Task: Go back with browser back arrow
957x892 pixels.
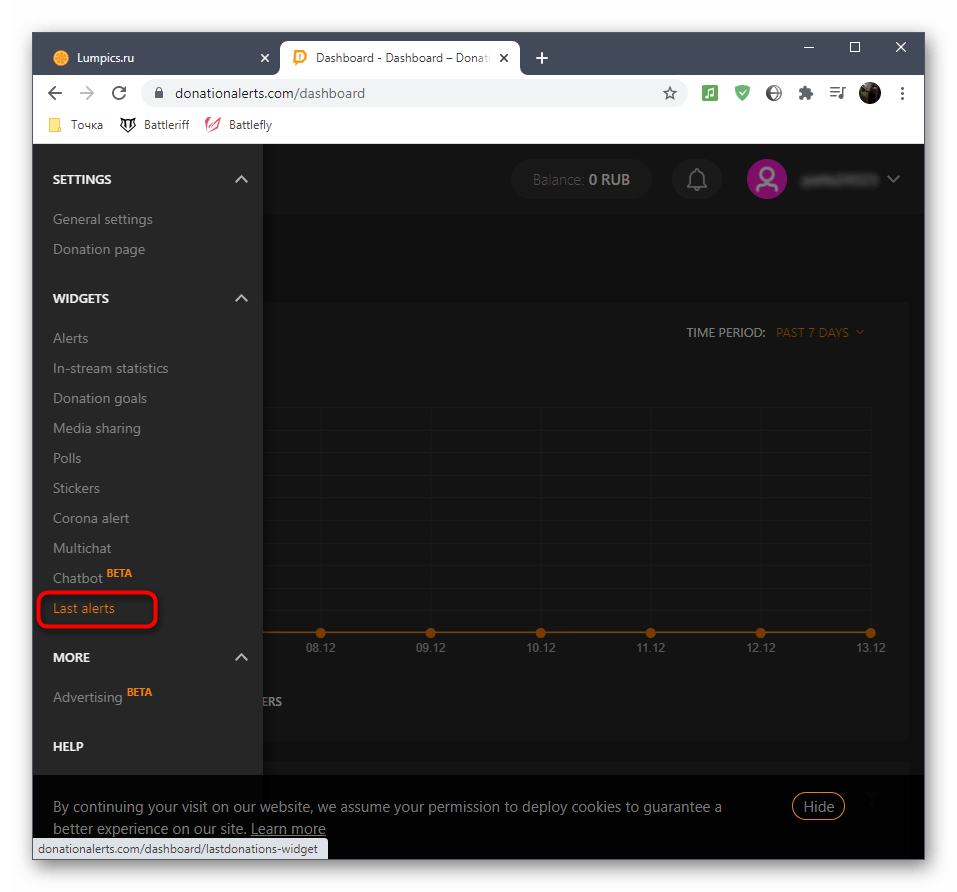Action: click(55, 93)
